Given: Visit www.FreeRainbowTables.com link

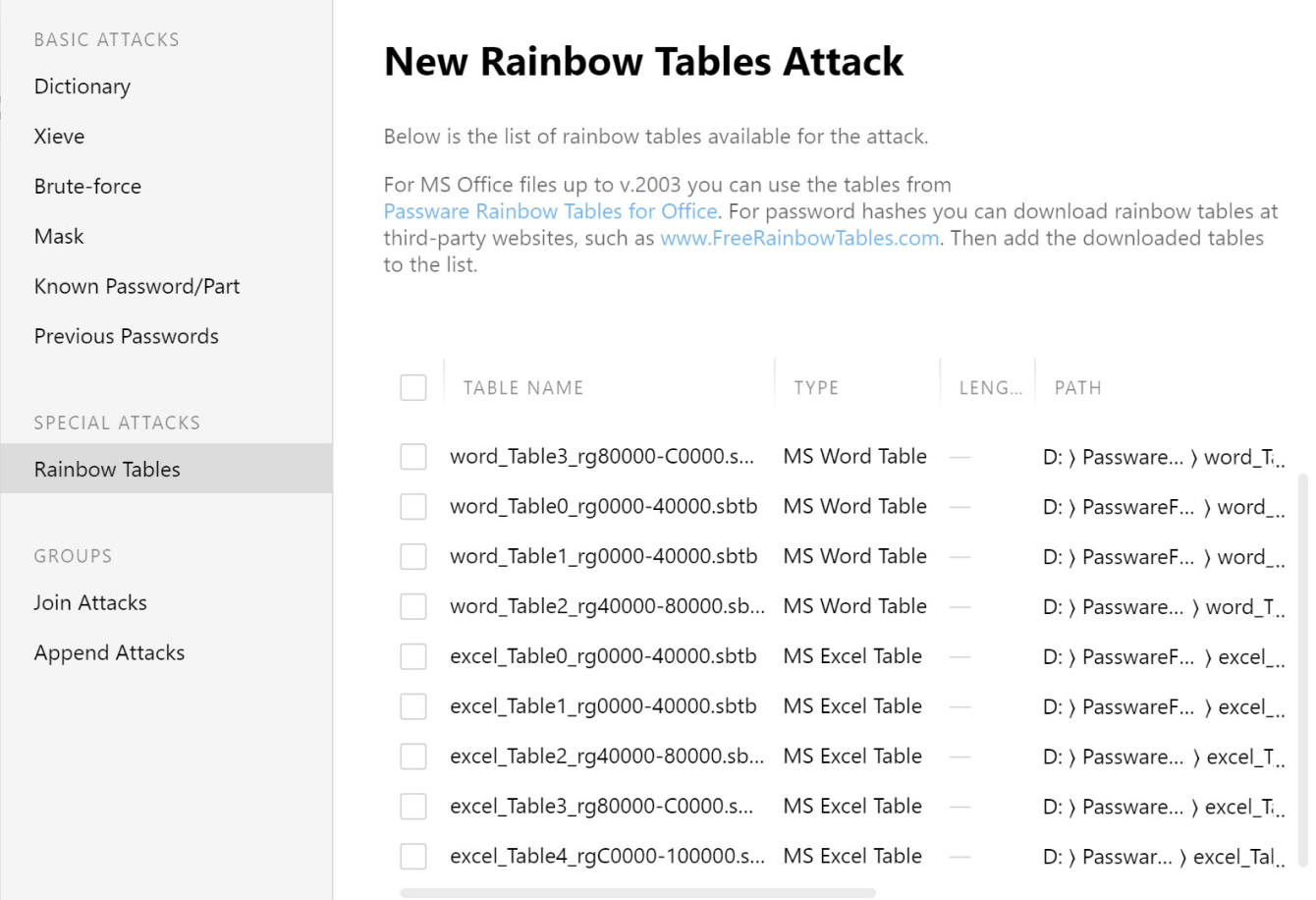Looking at the screenshot, I should (x=799, y=238).
